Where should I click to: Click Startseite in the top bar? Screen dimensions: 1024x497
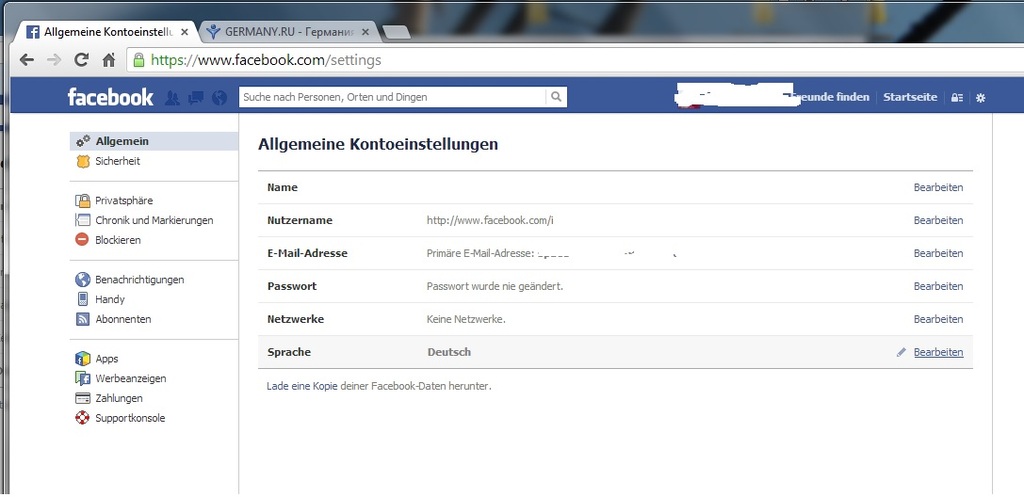pos(910,97)
